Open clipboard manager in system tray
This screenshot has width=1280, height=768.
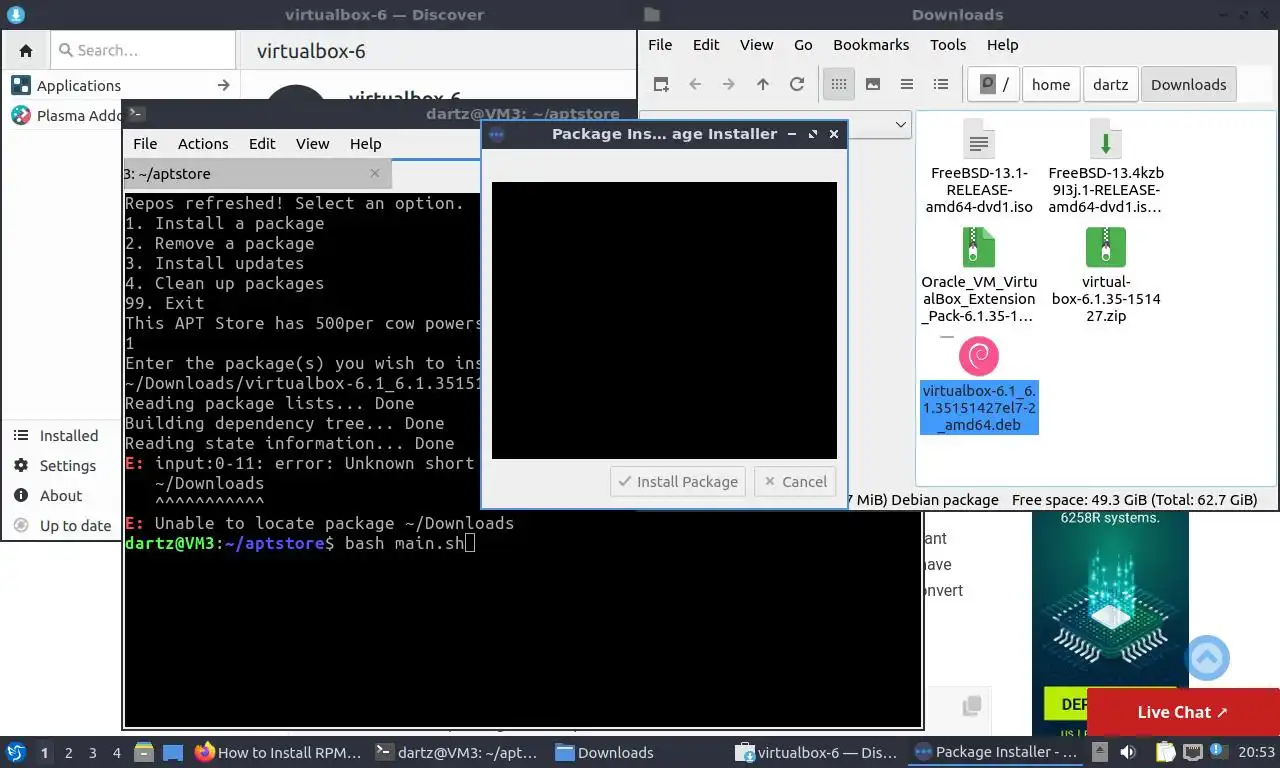[1165, 752]
